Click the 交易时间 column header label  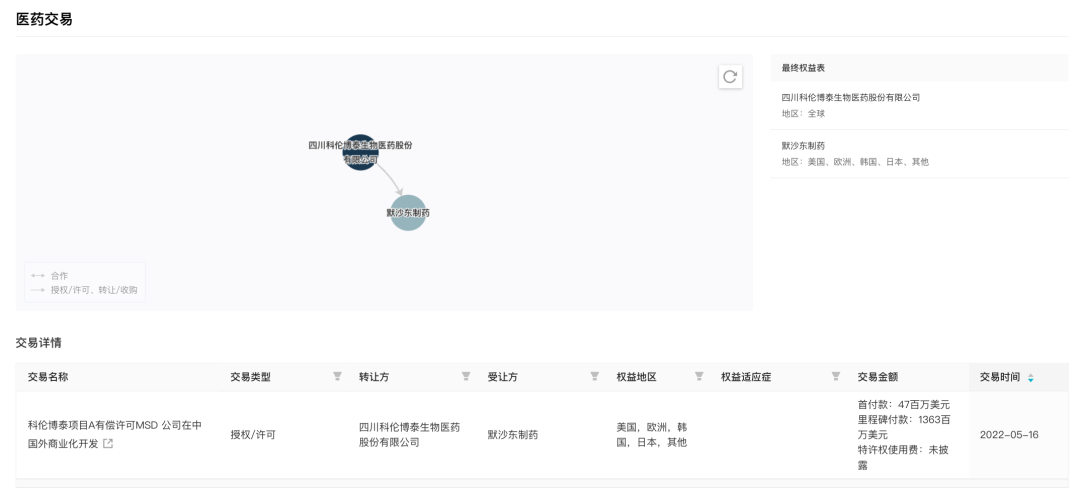coord(1000,377)
